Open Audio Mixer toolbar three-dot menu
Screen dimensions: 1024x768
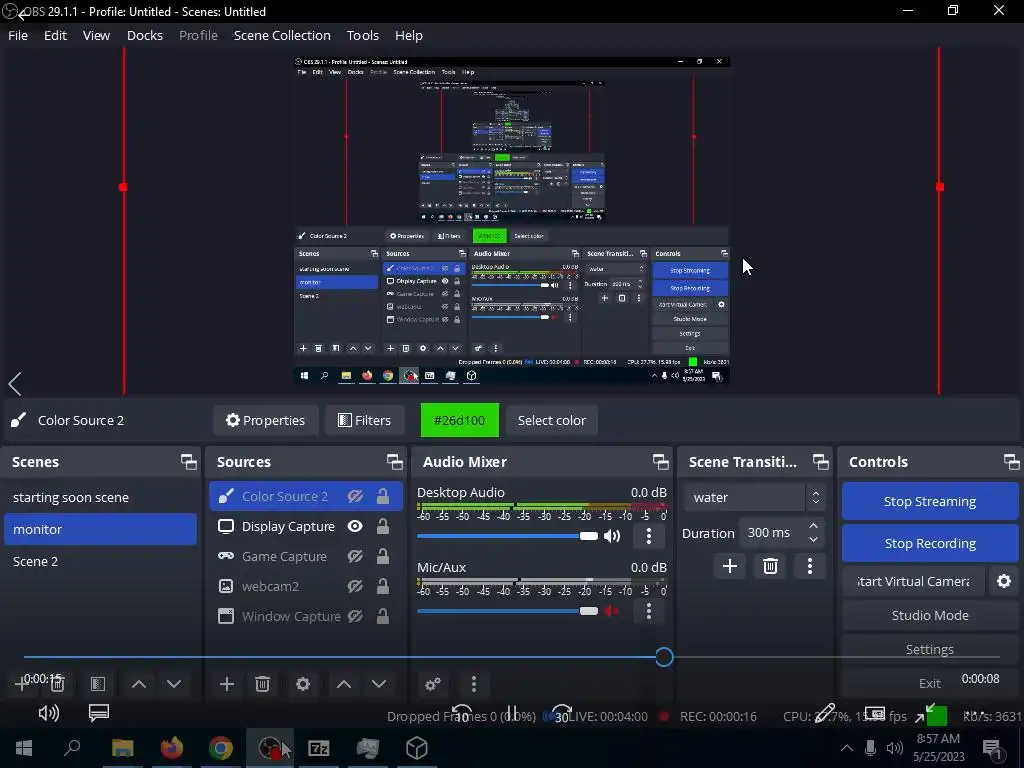click(x=473, y=684)
